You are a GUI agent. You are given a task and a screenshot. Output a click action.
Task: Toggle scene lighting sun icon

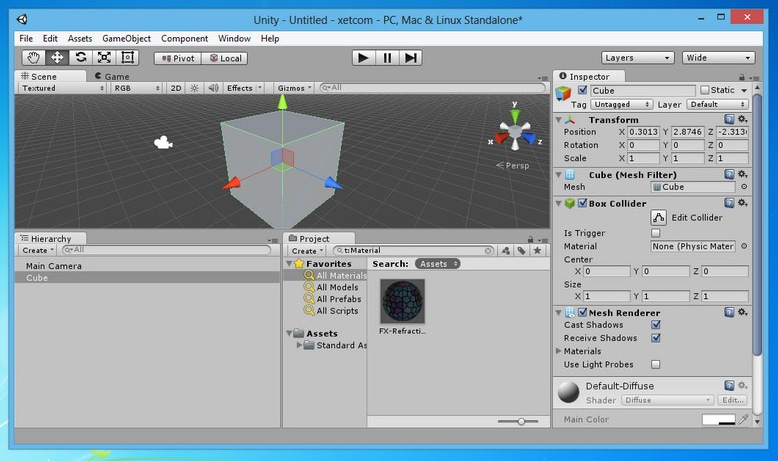(x=194, y=88)
